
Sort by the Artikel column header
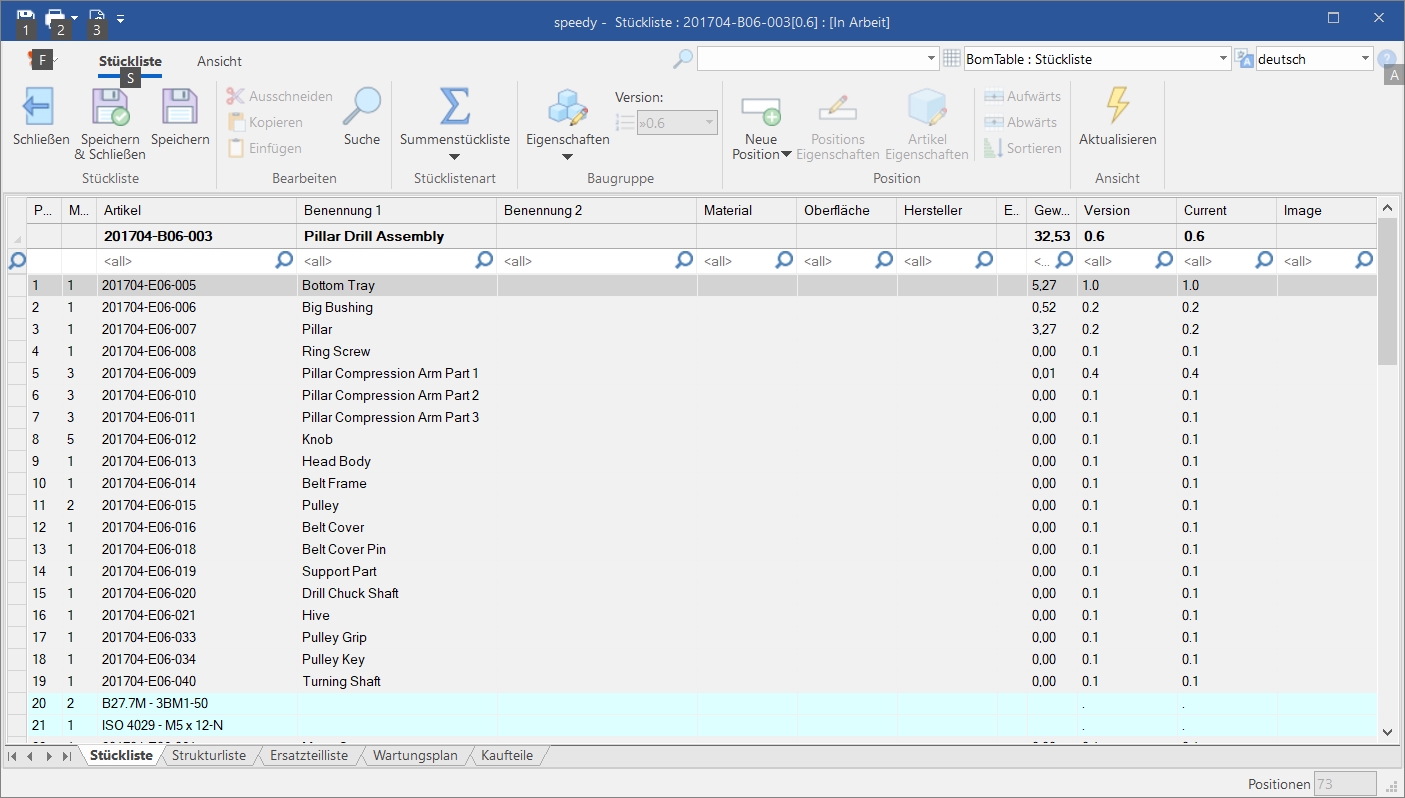196,211
